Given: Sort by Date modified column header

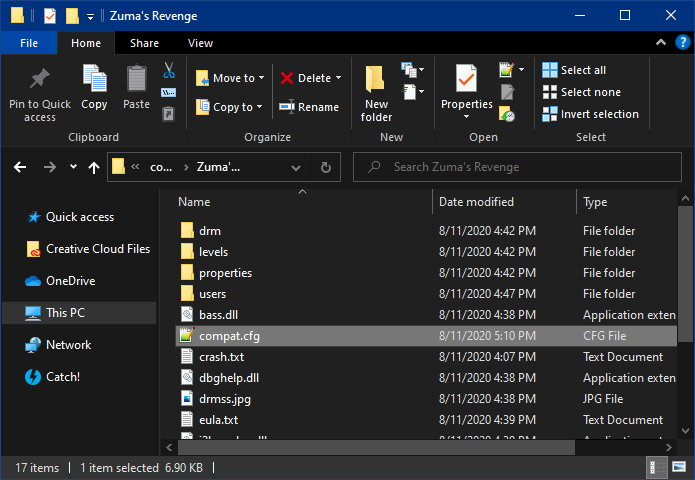Looking at the screenshot, I should pos(504,202).
